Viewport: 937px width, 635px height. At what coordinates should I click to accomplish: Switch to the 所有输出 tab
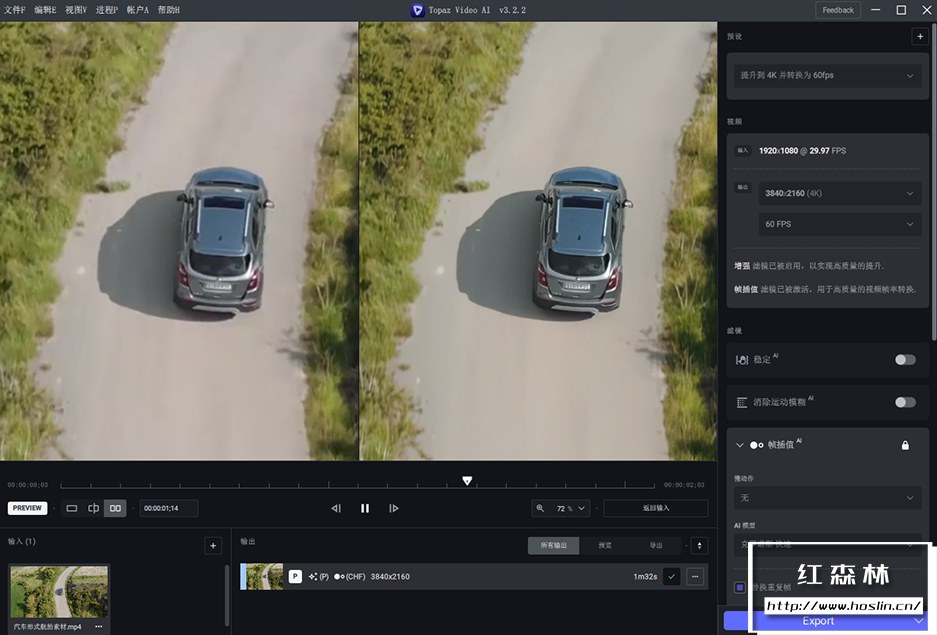point(553,546)
